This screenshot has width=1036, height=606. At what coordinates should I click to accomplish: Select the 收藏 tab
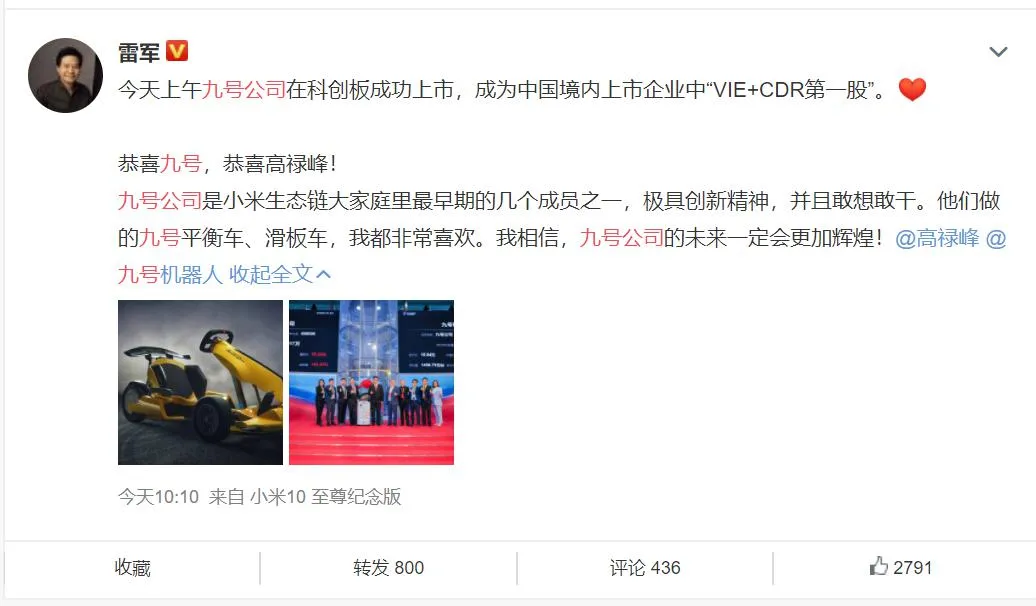(x=132, y=568)
